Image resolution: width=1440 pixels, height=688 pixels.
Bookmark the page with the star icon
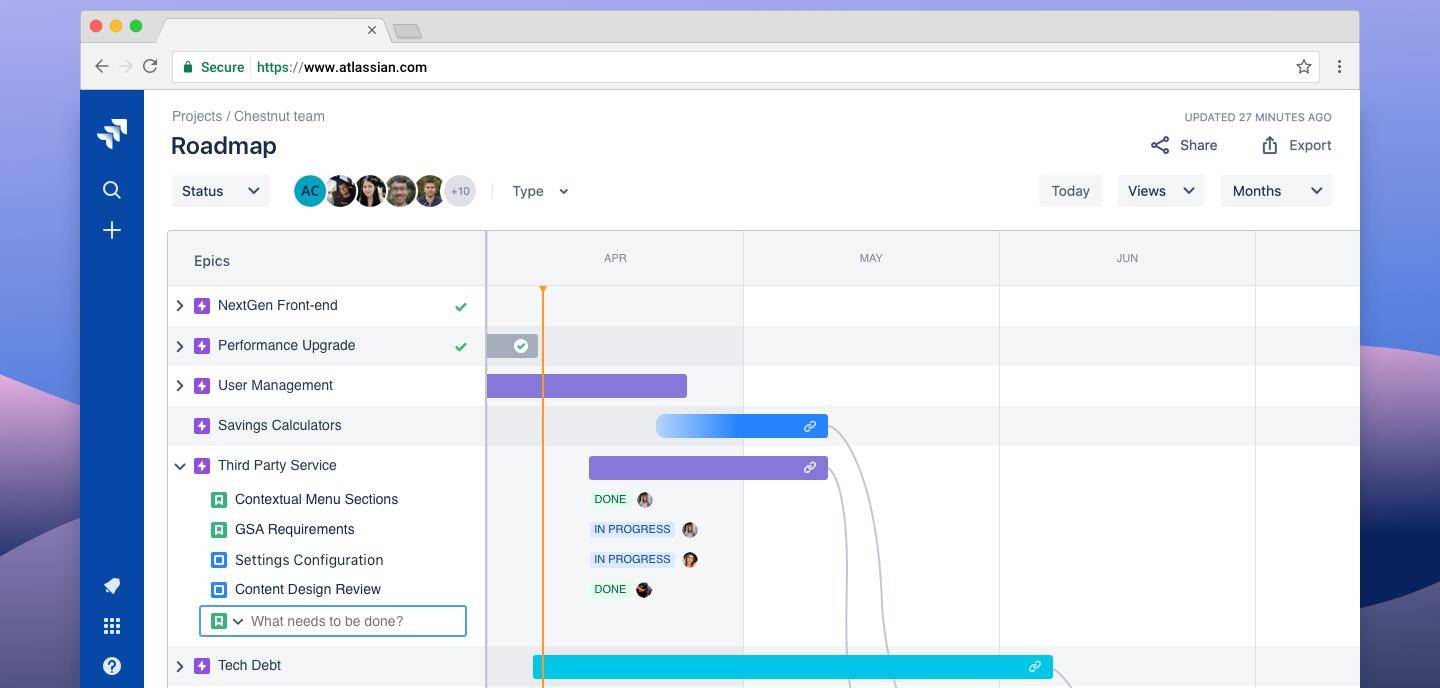tap(1304, 67)
